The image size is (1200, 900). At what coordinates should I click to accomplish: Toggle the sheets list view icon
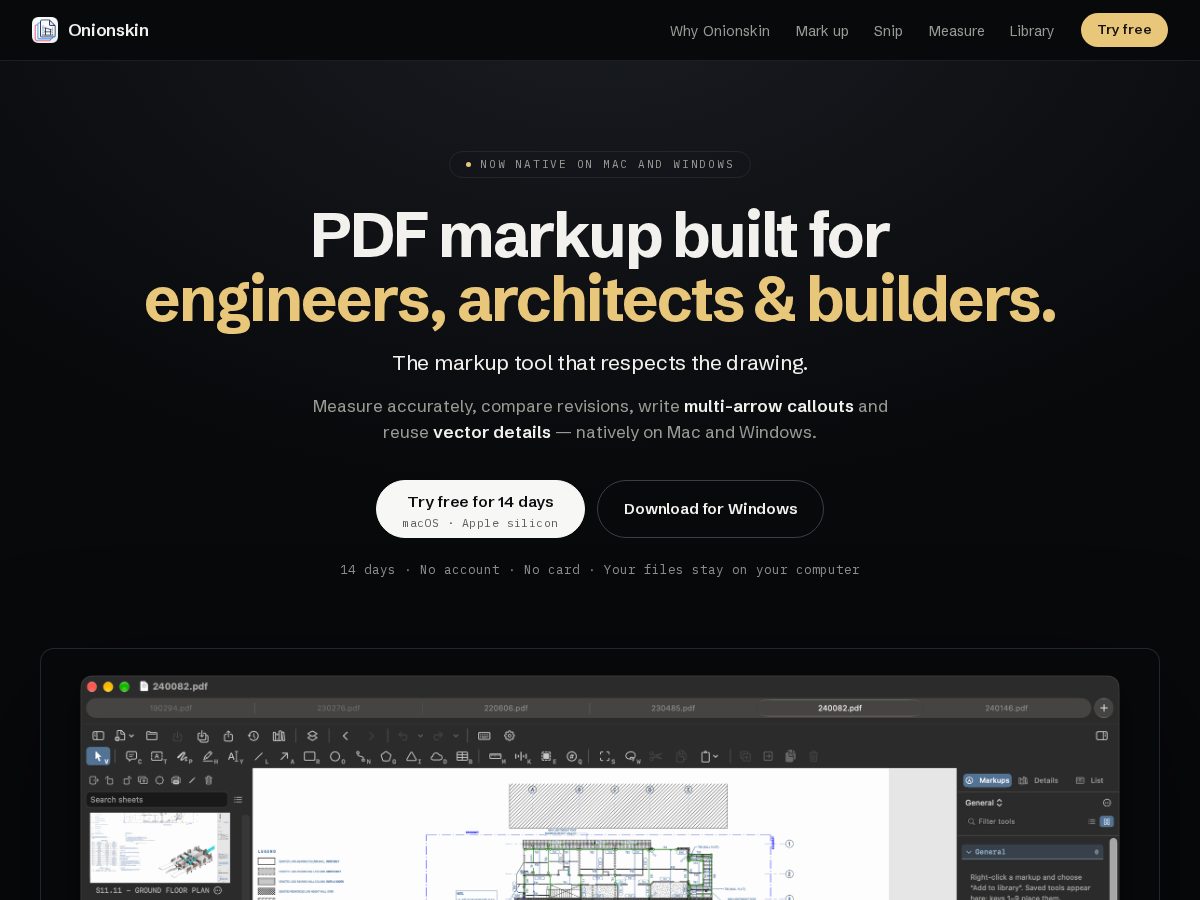click(237, 800)
